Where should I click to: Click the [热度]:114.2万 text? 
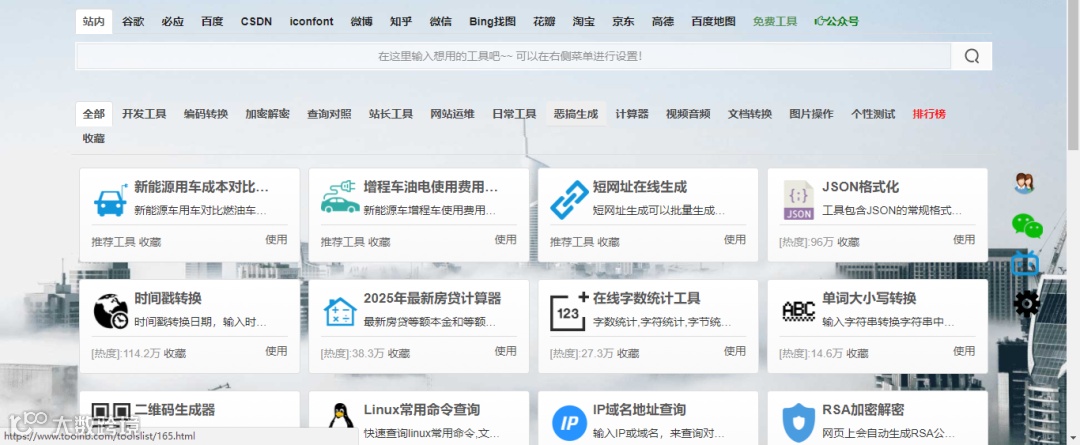[x=125, y=353]
